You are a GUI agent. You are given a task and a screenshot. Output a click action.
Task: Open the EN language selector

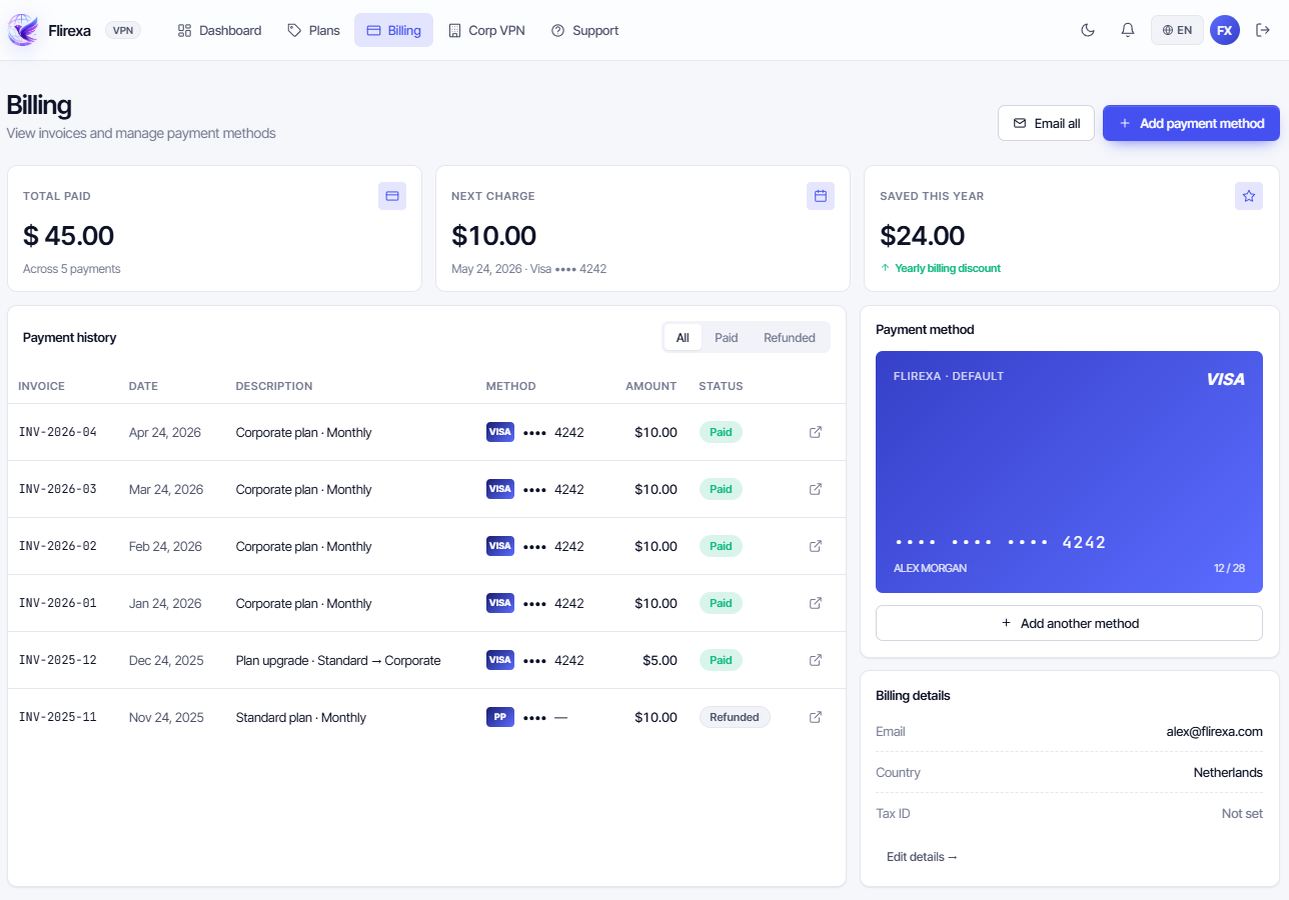1177,30
